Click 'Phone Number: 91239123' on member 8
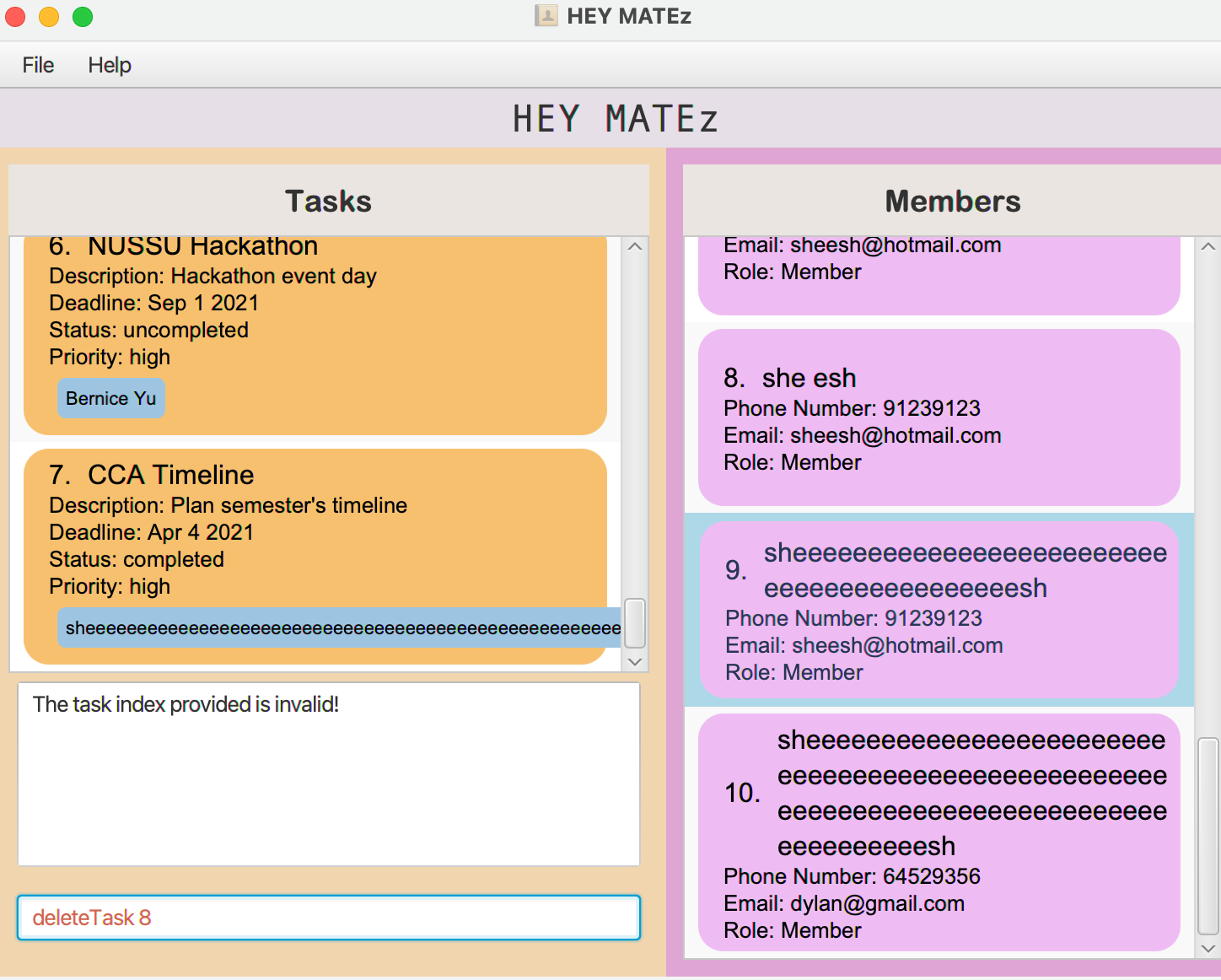 tap(852, 408)
